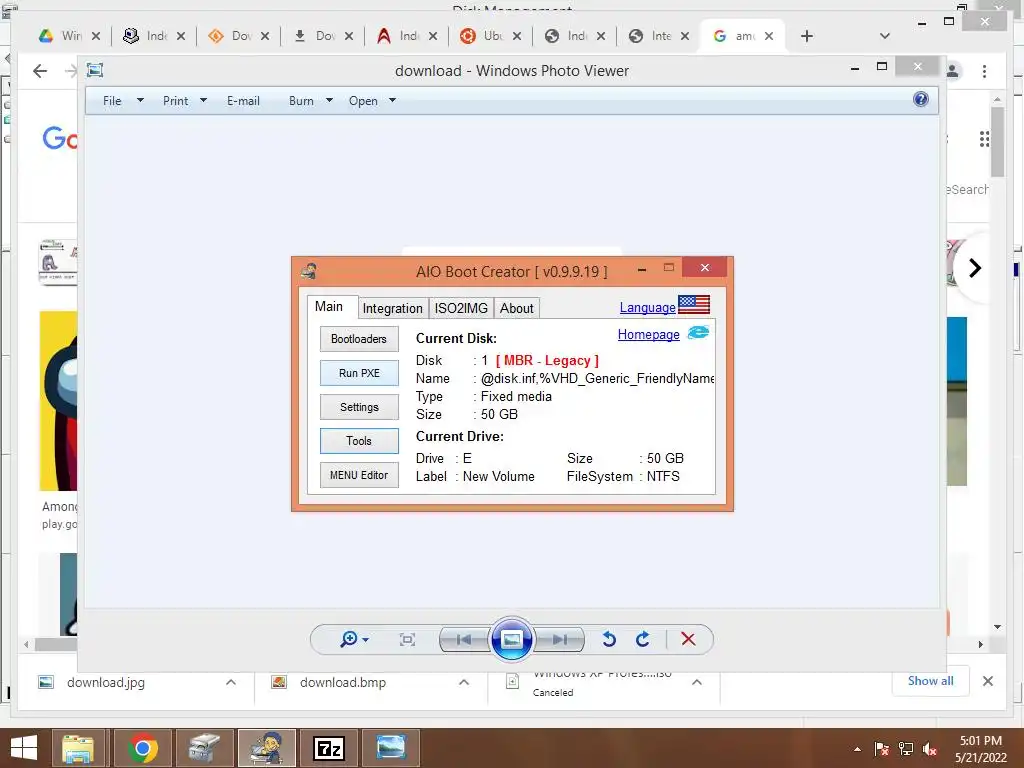Expand download.bmp options chevron

[x=464, y=682]
